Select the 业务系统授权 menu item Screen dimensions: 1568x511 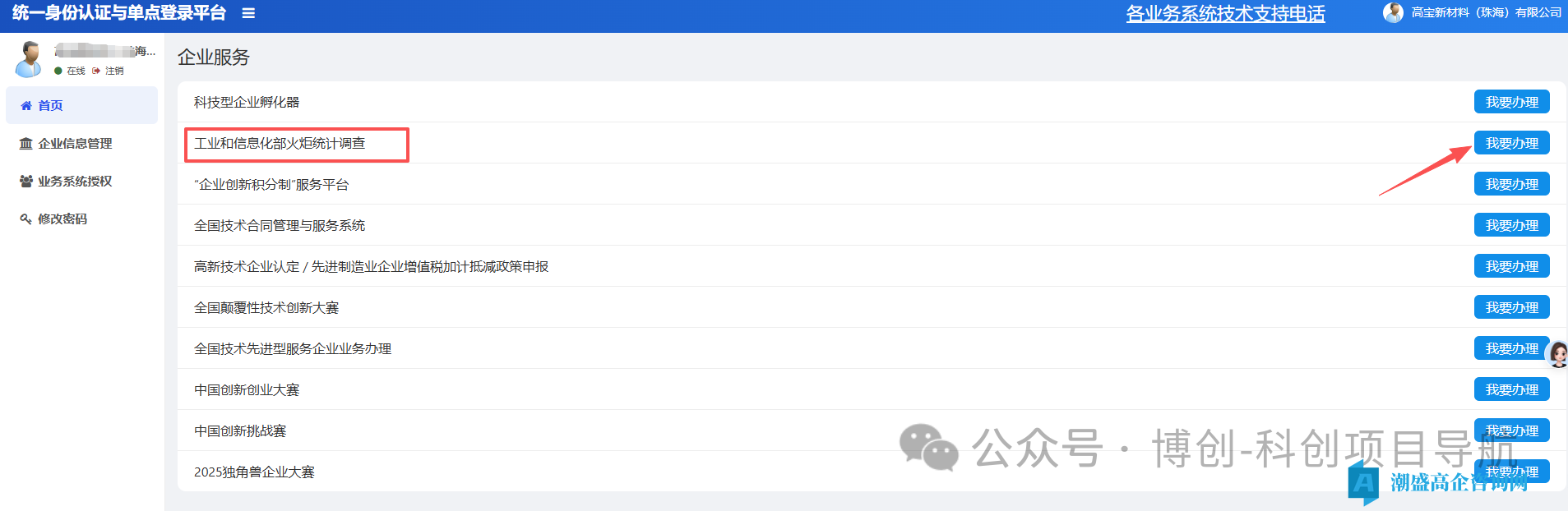(x=75, y=182)
